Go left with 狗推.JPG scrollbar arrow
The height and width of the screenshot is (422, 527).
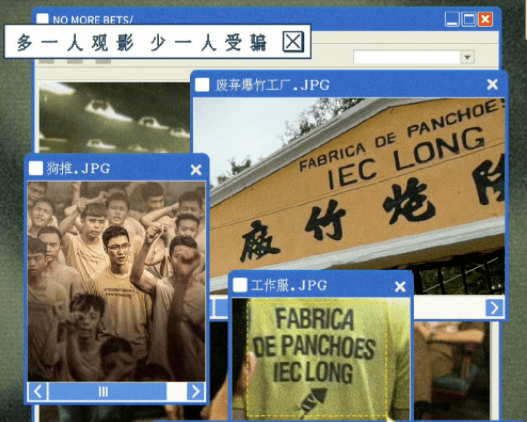38,391
